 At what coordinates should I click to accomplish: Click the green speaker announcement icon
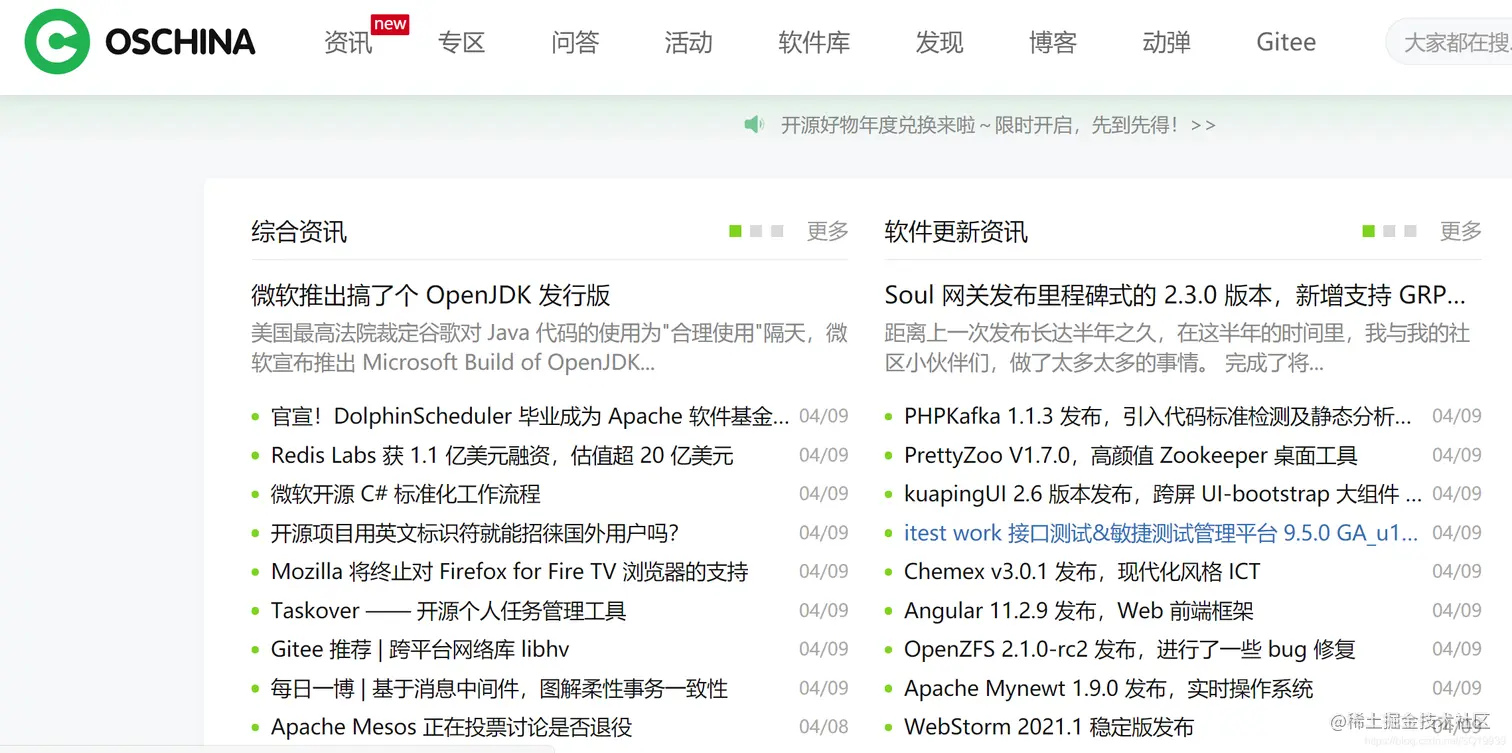[754, 124]
